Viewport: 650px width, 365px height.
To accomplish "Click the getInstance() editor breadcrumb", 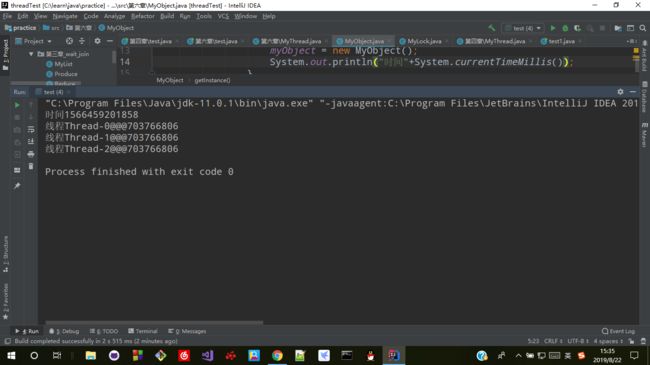I will pyautogui.click(x=212, y=80).
